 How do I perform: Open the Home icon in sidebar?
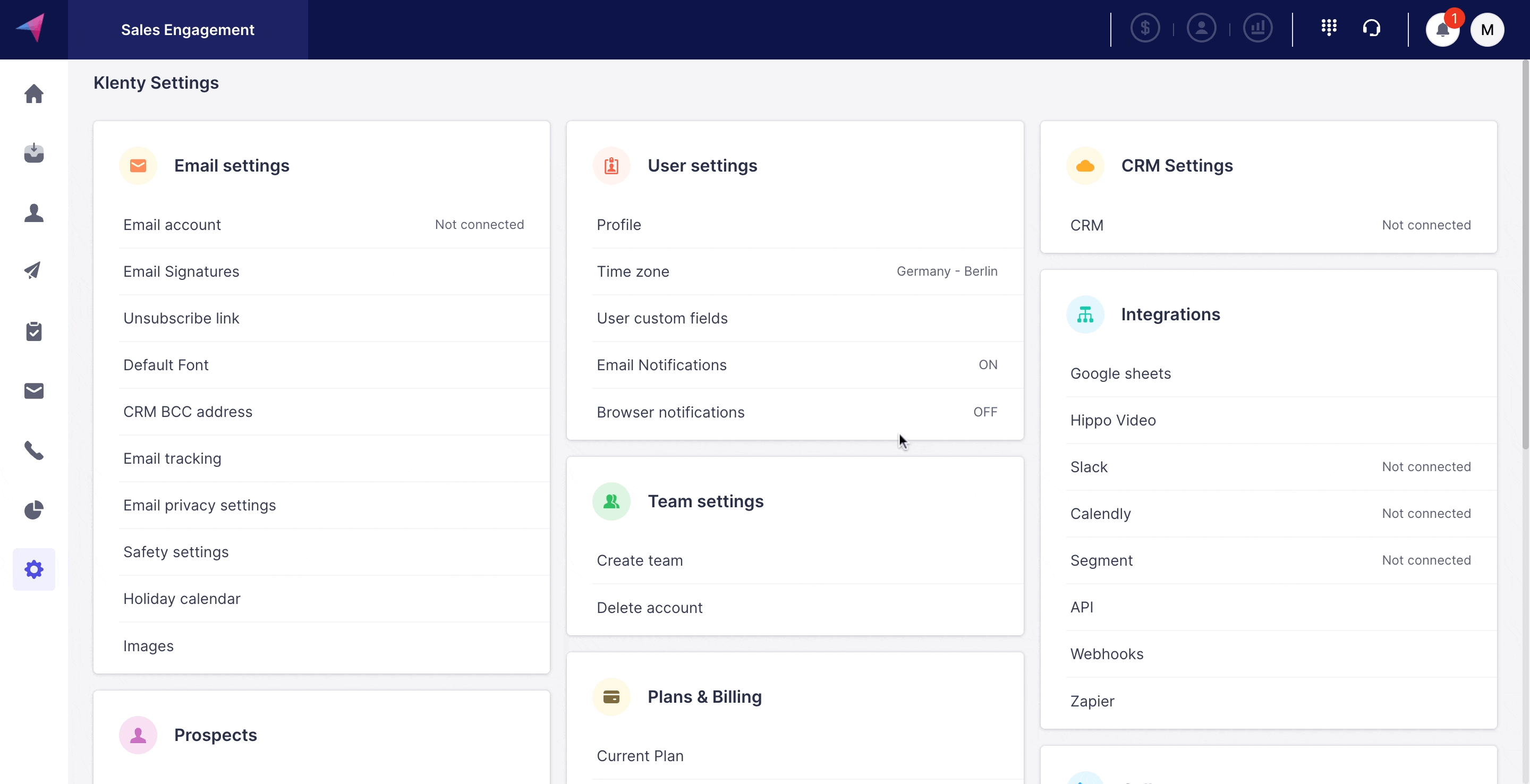click(34, 94)
